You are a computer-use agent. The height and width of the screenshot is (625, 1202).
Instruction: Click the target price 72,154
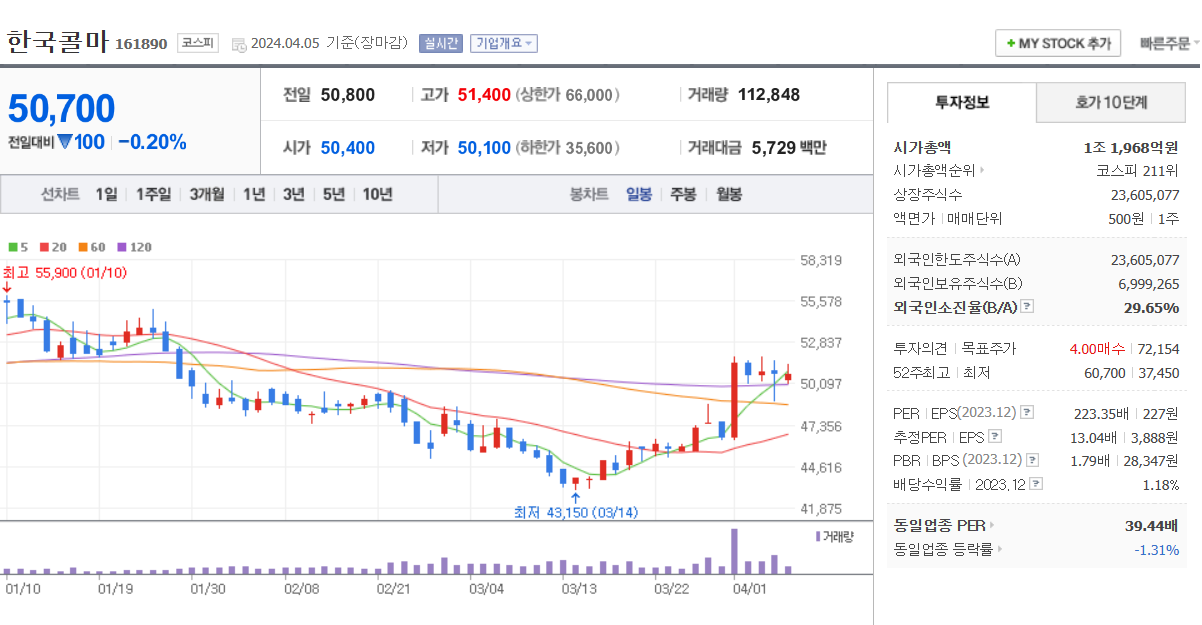pos(1158,349)
